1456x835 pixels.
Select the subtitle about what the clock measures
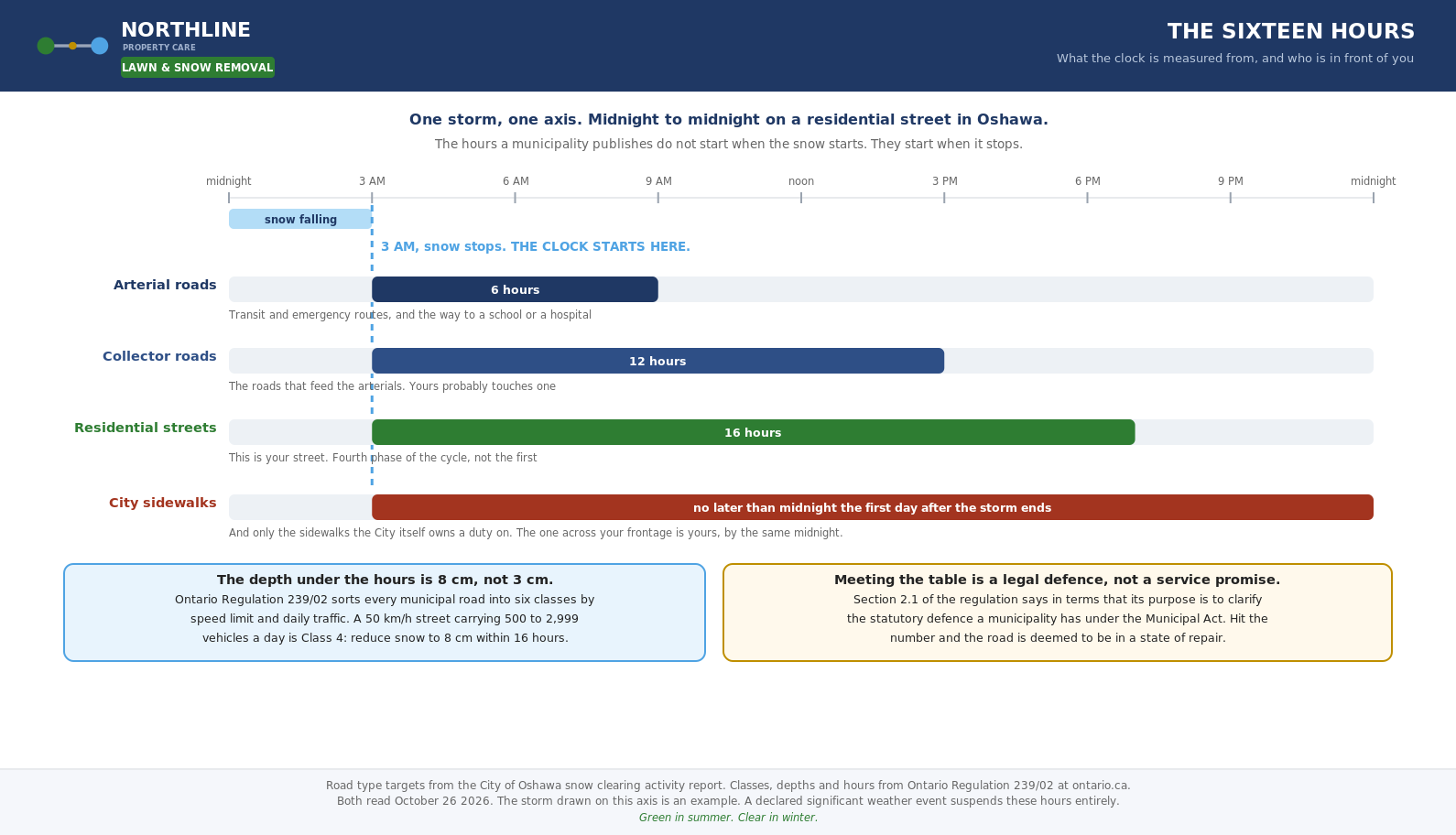coord(1235,59)
